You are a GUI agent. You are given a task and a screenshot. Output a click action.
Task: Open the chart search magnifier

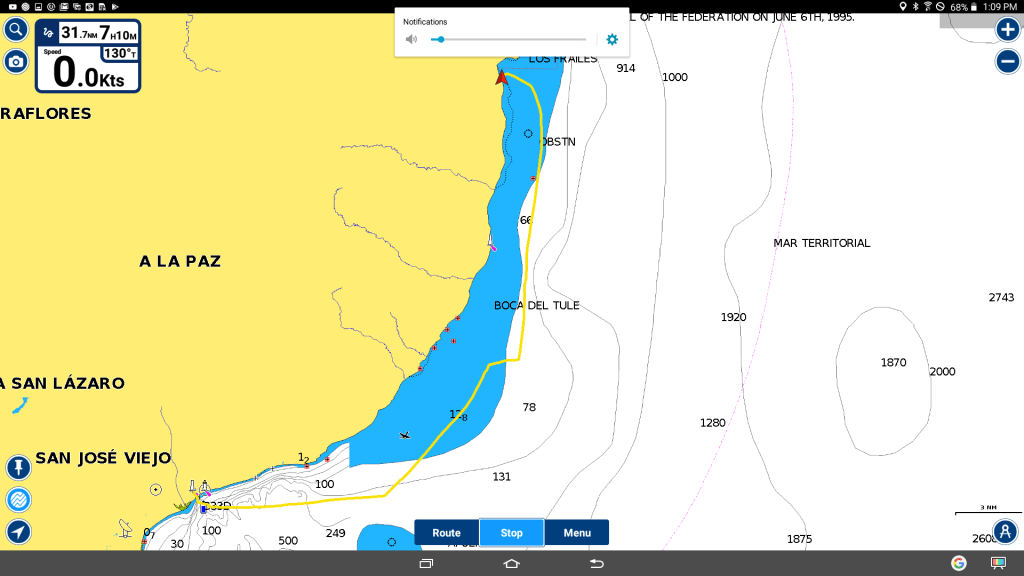point(16,30)
